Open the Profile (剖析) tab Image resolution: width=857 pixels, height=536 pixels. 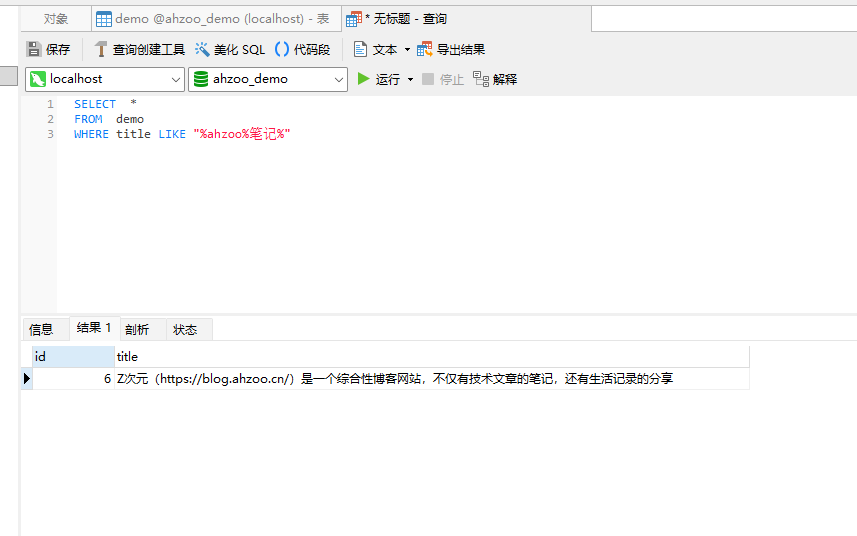(137, 329)
